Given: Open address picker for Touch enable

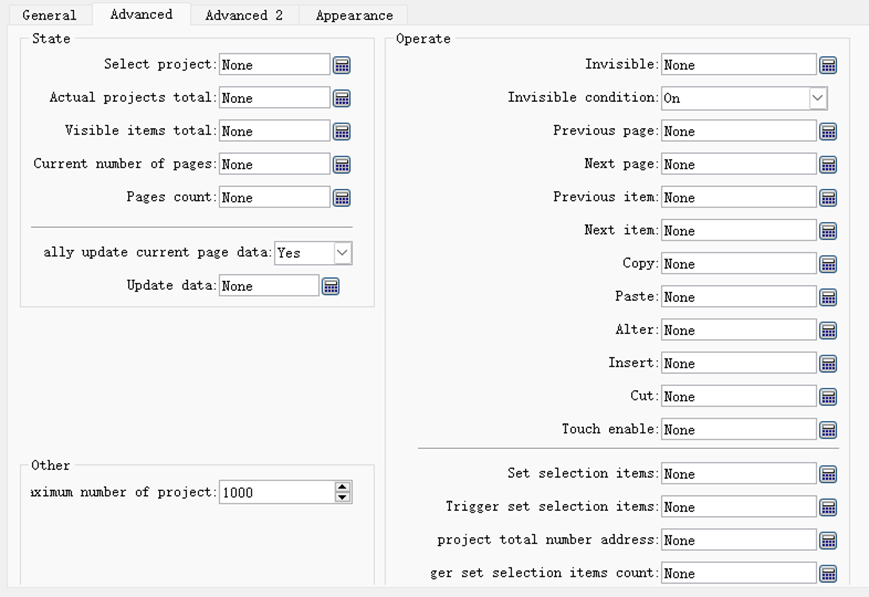Looking at the screenshot, I should pos(828,430).
